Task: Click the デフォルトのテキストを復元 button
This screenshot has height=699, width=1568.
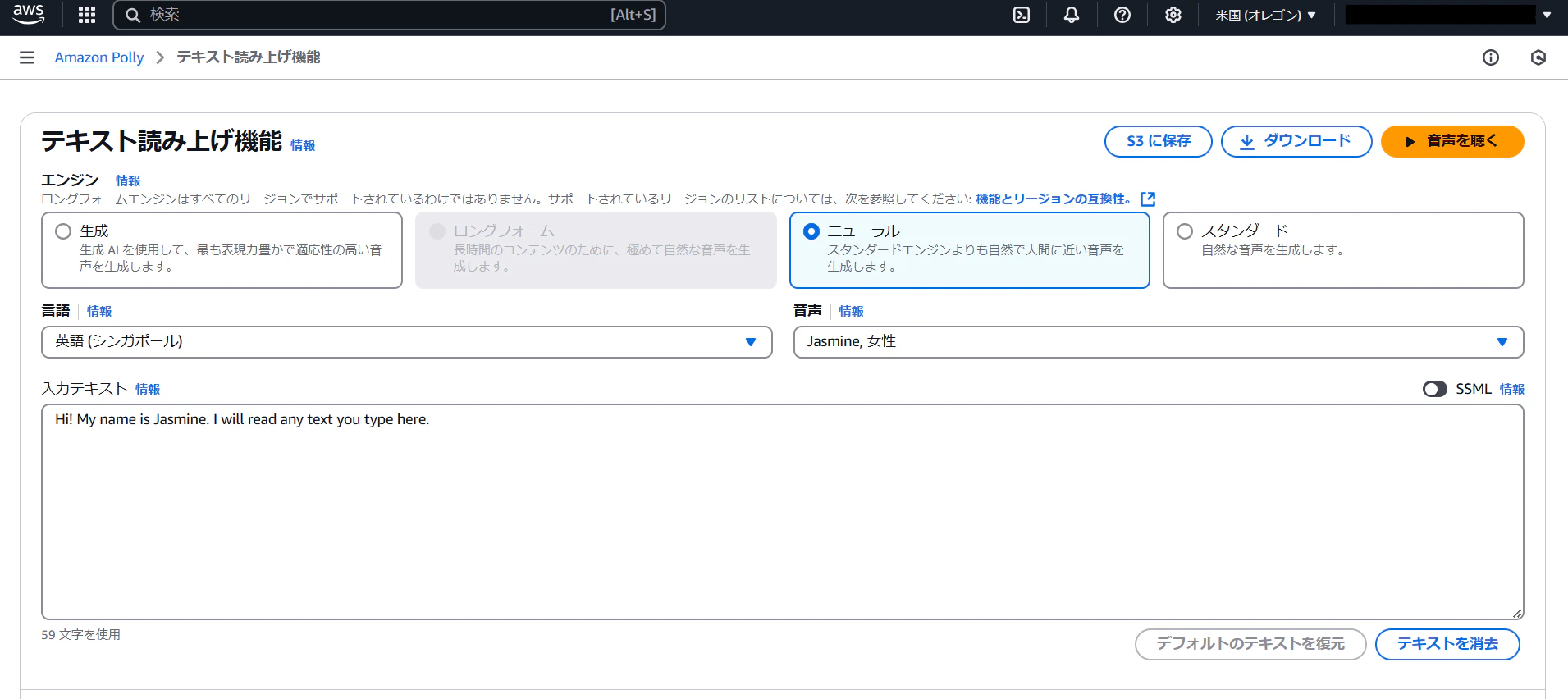Action: point(1250,644)
